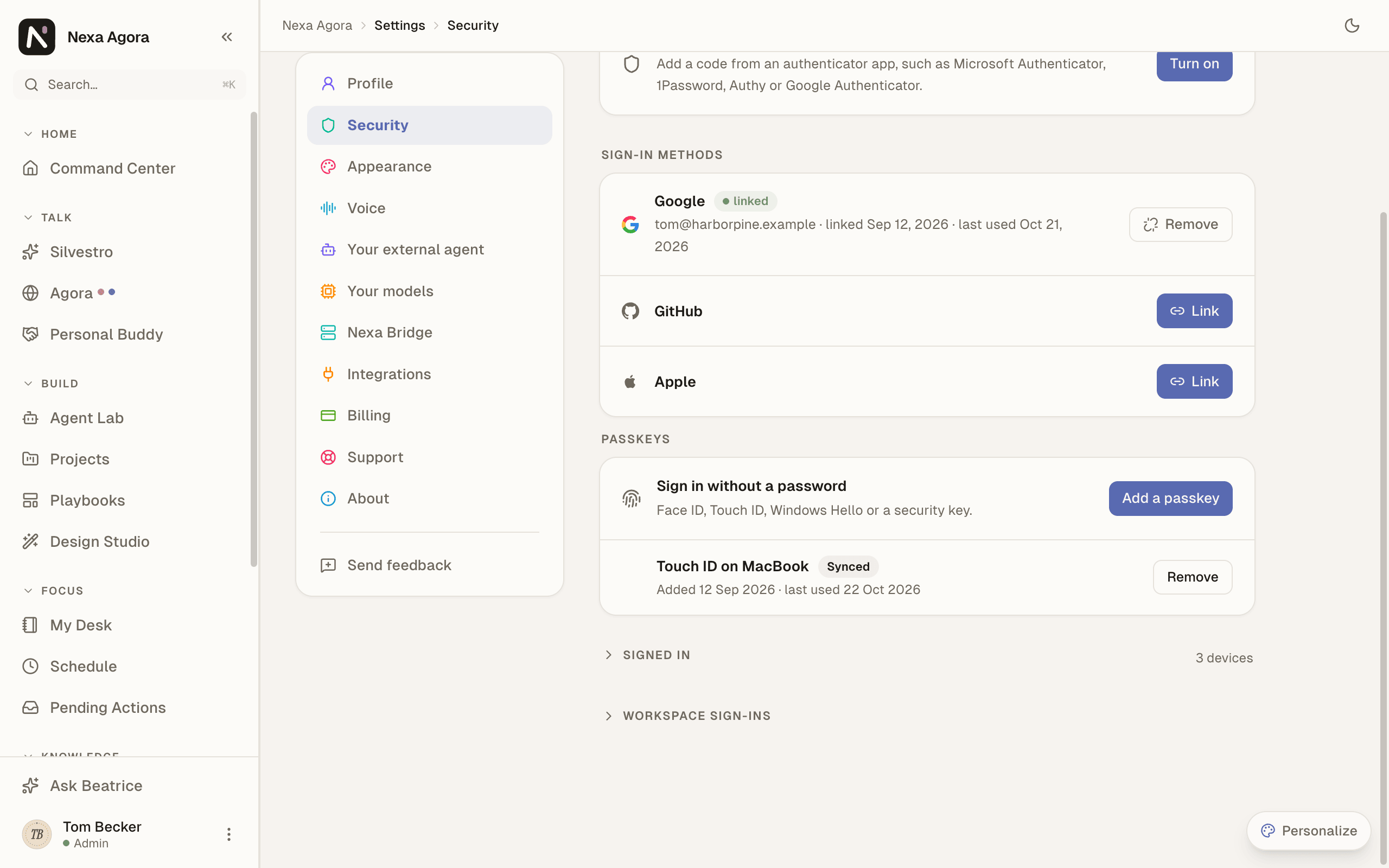Open Appearance settings tab
This screenshot has width=1389, height=868.
pyautogui.click(x=429, y=167)
